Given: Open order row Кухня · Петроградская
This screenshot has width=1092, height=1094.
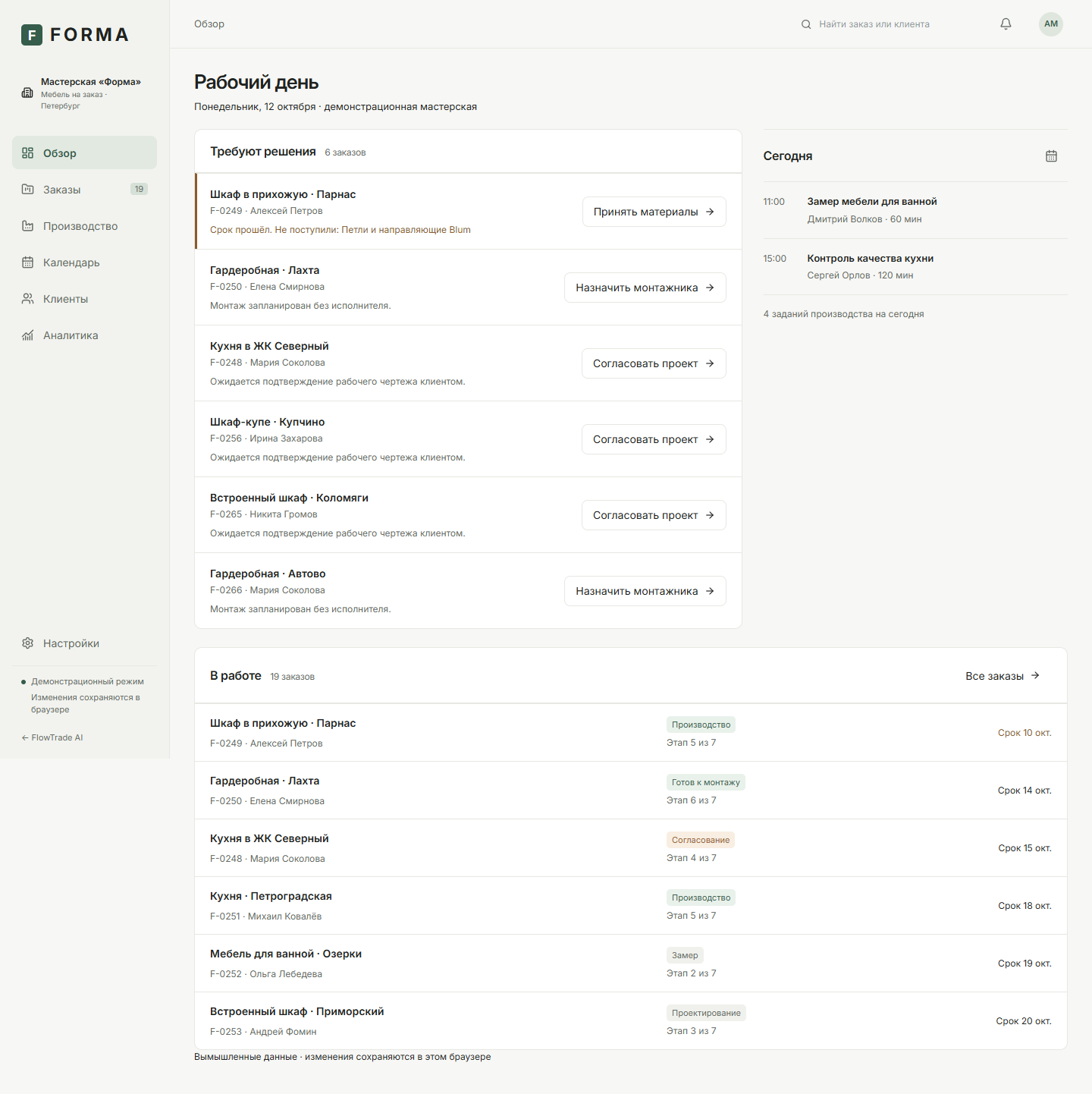Looking at the screenshot, I should point(631,906).
